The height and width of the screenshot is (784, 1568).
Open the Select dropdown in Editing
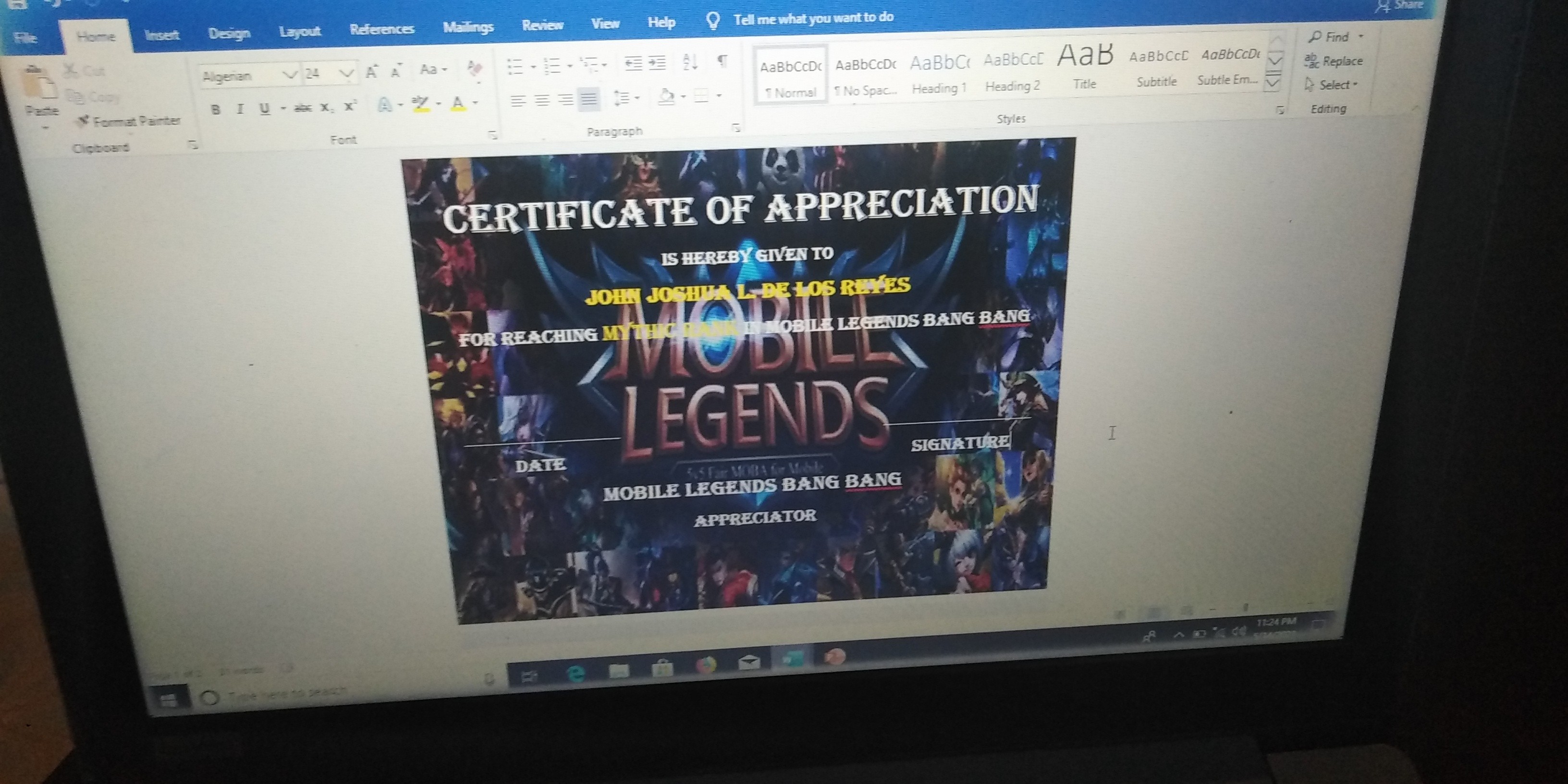click(1332, 85)
